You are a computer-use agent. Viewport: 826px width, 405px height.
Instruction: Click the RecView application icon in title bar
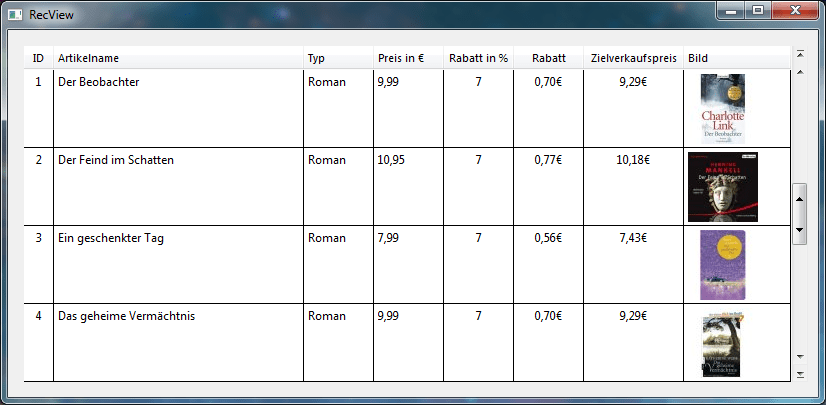point(15,14)
